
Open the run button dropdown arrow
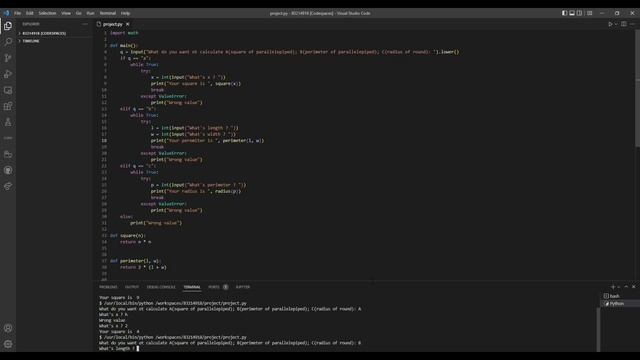(x=616, y=24)
